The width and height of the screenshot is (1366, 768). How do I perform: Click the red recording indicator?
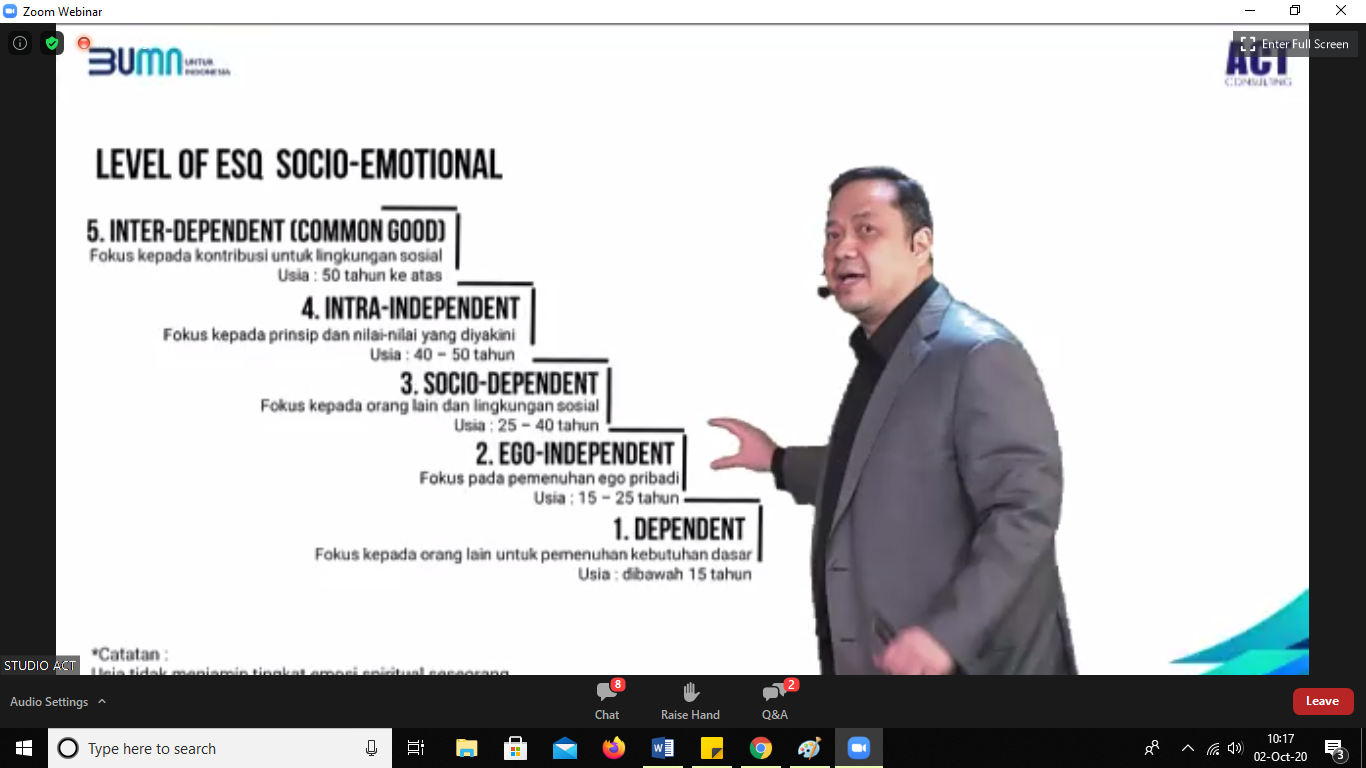click(x=84, y=43)
